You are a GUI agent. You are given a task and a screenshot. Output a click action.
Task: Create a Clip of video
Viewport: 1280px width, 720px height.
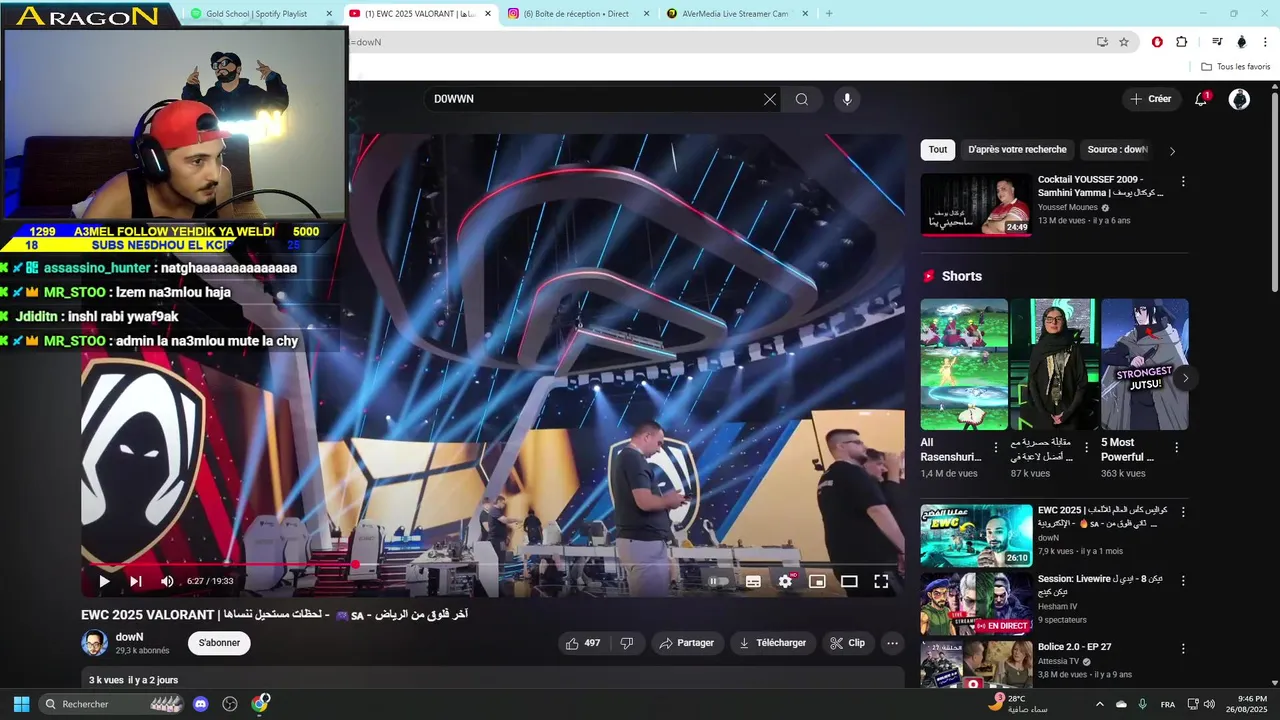(847, 643)
